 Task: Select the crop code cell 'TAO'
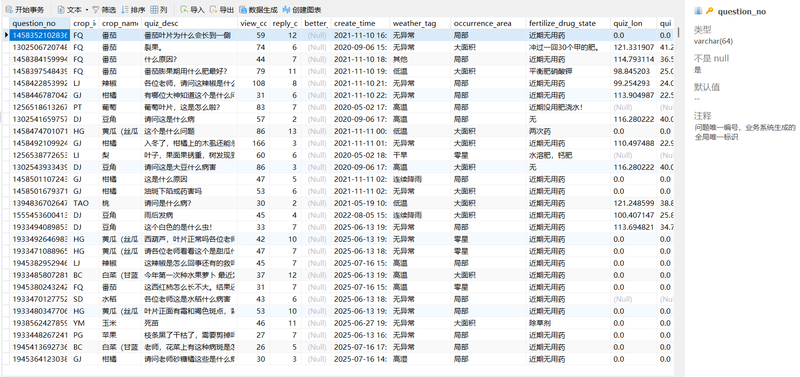pyautogui.click(x=85, y=203)
